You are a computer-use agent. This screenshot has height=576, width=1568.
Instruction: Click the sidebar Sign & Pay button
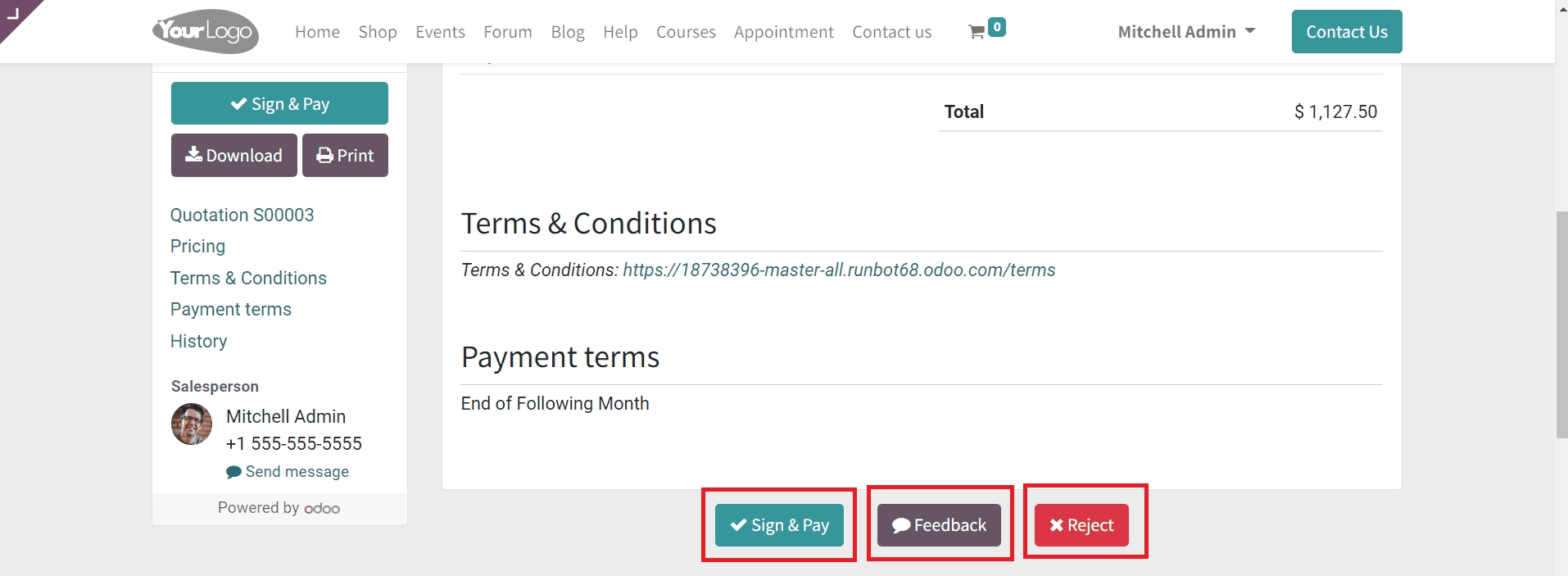tap(279, 104)
